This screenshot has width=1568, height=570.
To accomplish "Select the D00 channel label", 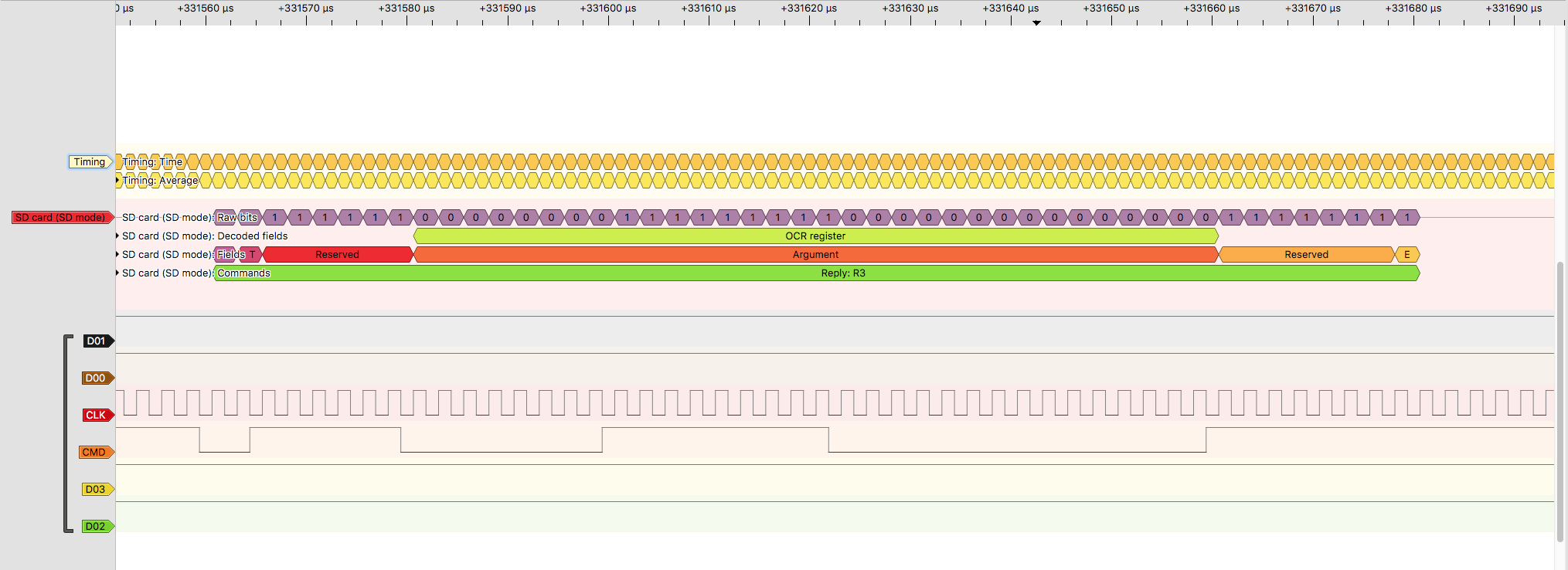I will point(98,378).
